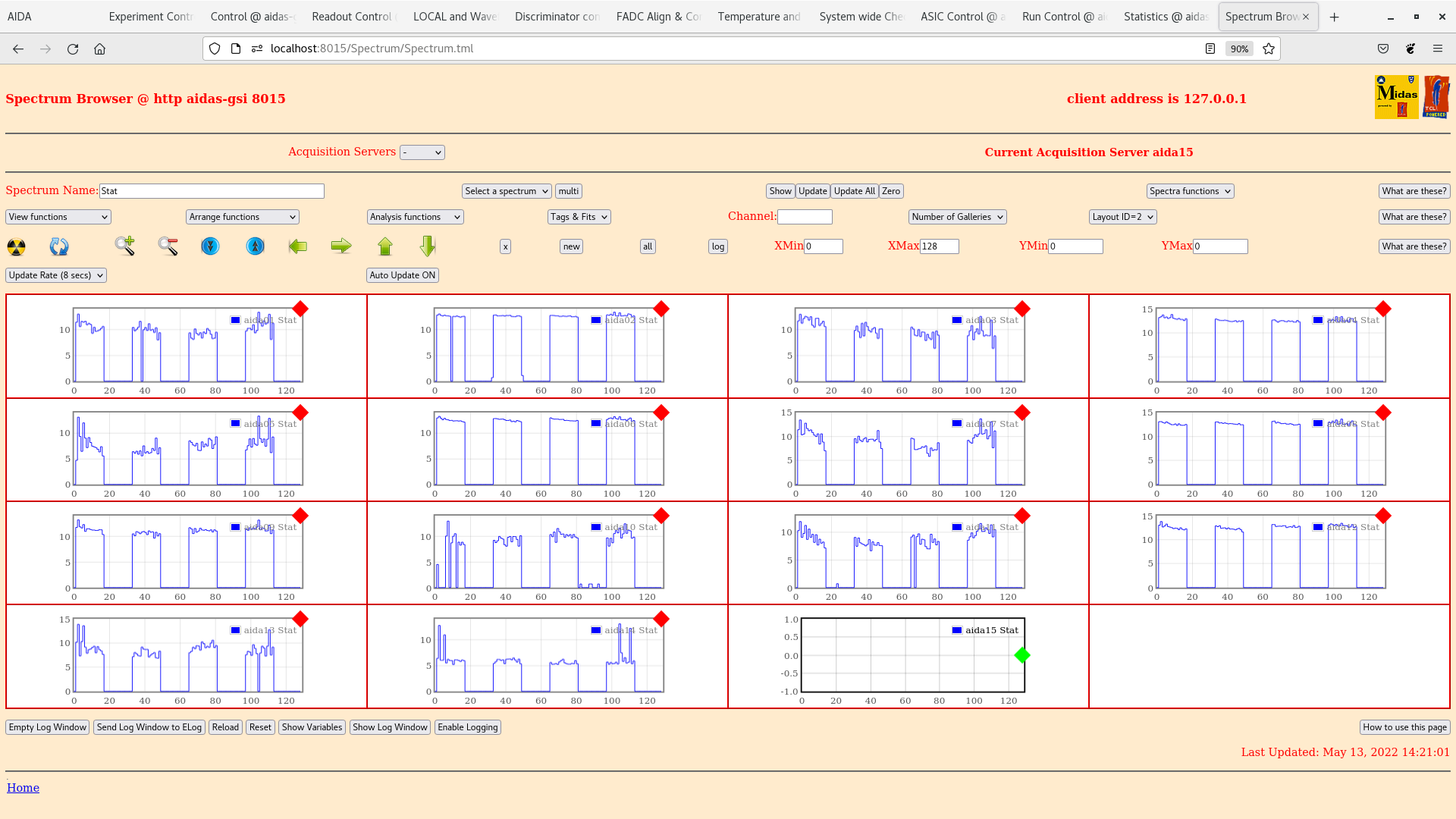Image resolution: width=1456 pixels, height=819 pixels.
Task: Click the green left arrow icon
Action: tap(298, 246)
